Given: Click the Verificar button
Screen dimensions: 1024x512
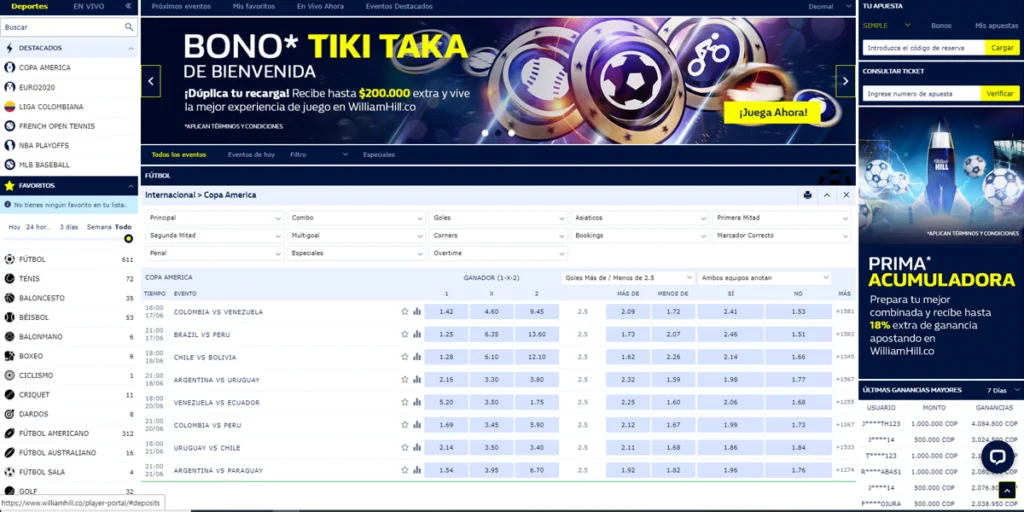Looking at the screenshot, I should coord(1000,93).
